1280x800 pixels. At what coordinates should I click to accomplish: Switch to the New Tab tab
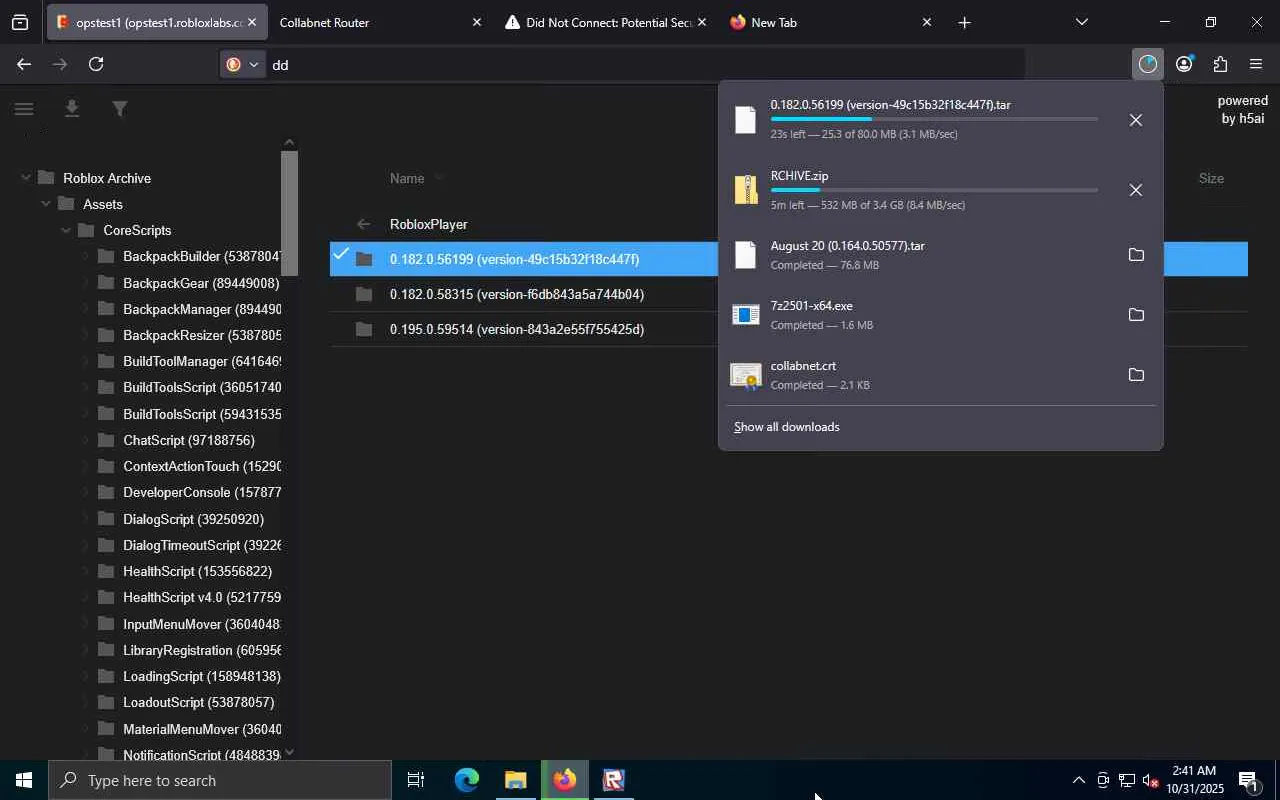click(831, 22)
